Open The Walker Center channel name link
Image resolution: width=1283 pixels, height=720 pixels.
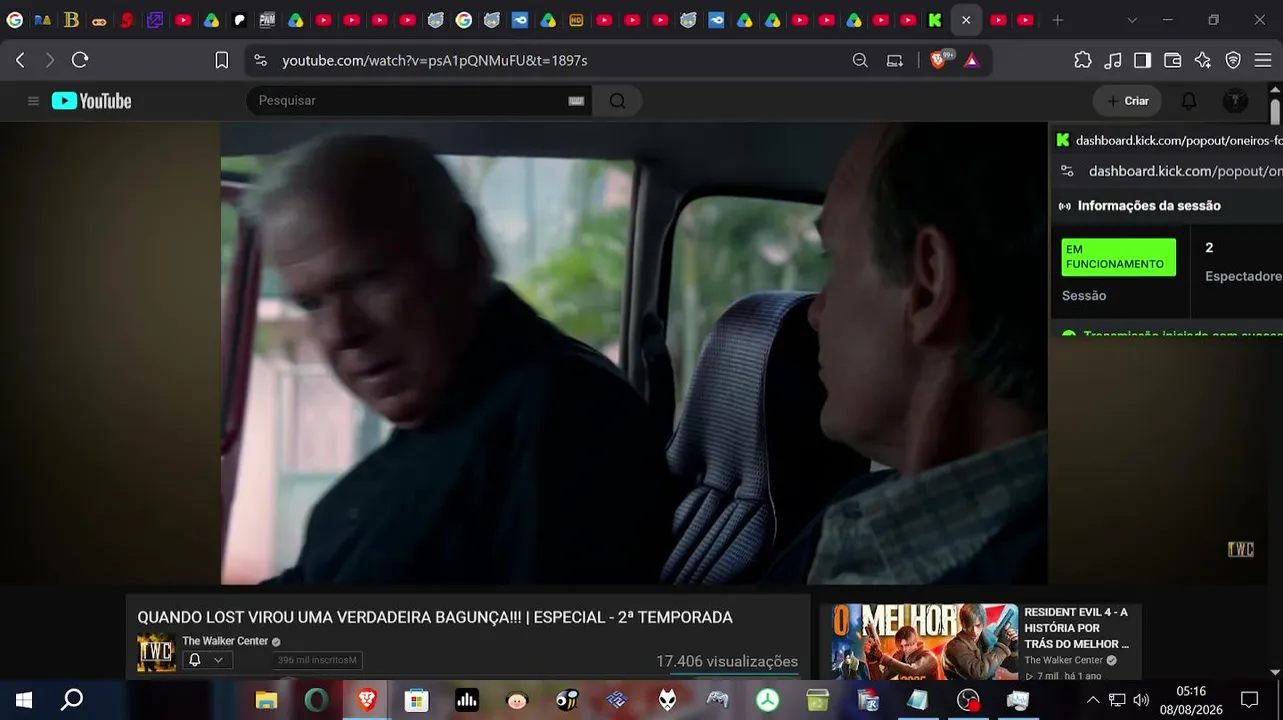(x=225, y=641)
